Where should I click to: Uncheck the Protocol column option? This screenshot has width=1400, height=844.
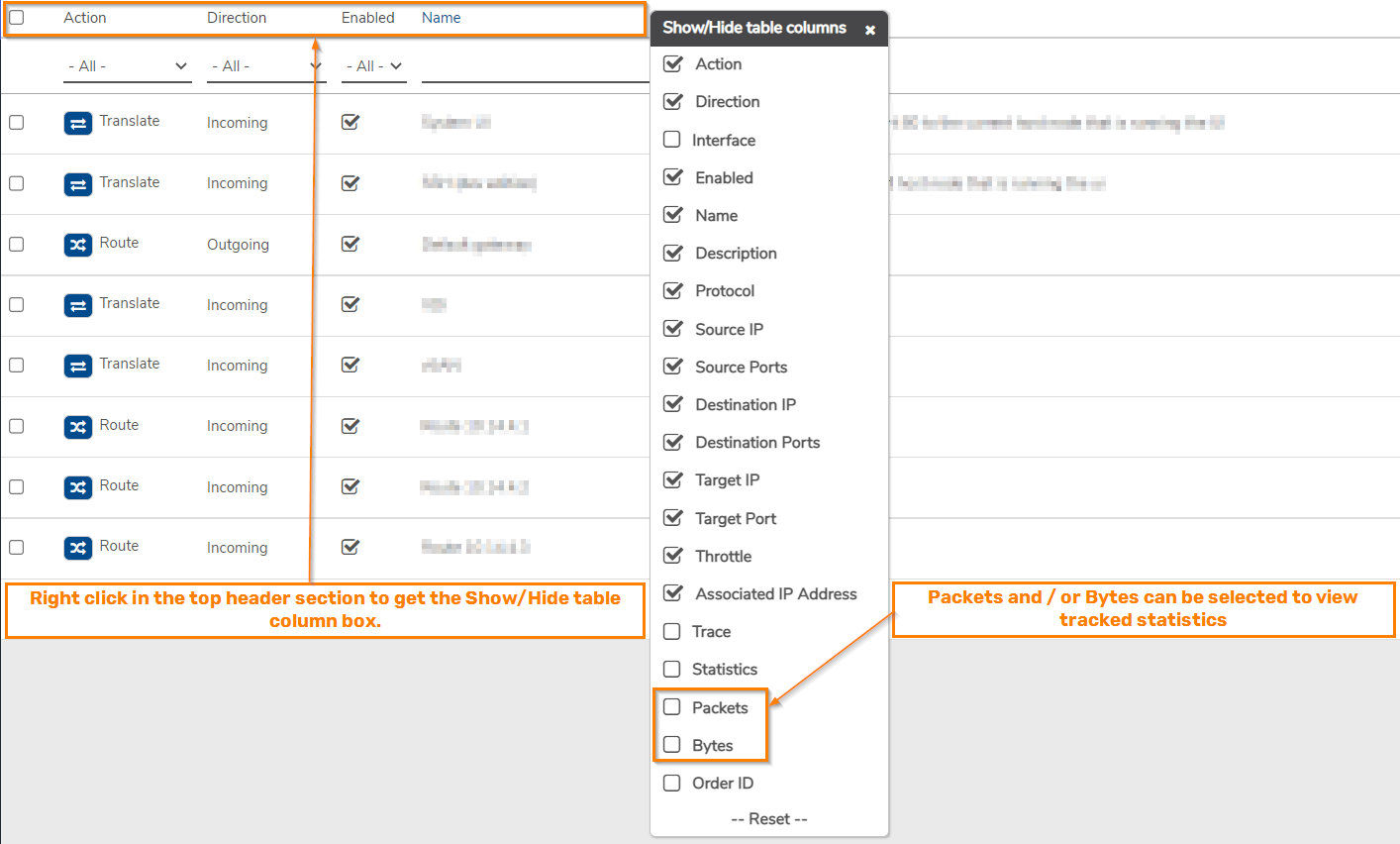tap(673, 290)
